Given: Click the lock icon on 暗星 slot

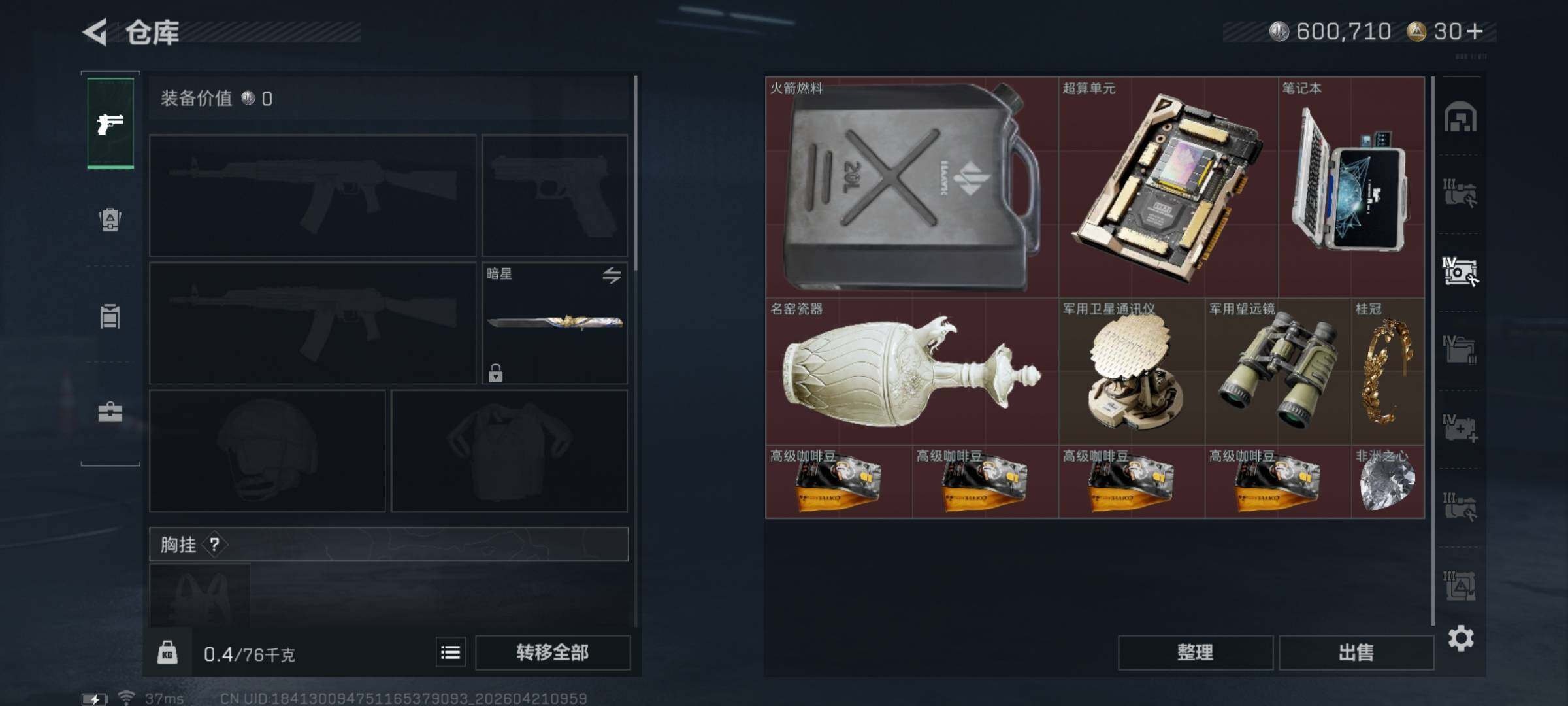Looking at the screenshot, I should (496, 373).
